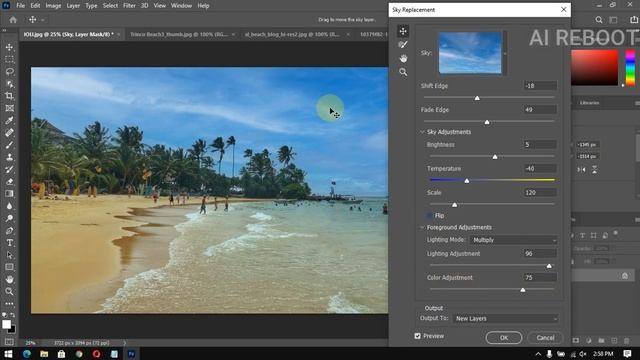The height and width of the screenshot is (360, 640).
Task: Select the Move tool in the left toolbar
Action: 9,47
